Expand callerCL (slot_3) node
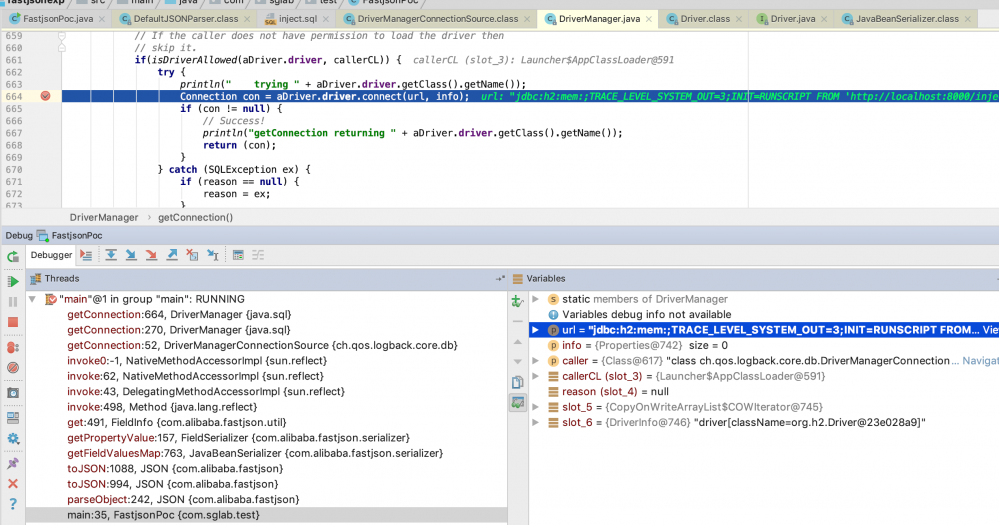 (535, 376)
